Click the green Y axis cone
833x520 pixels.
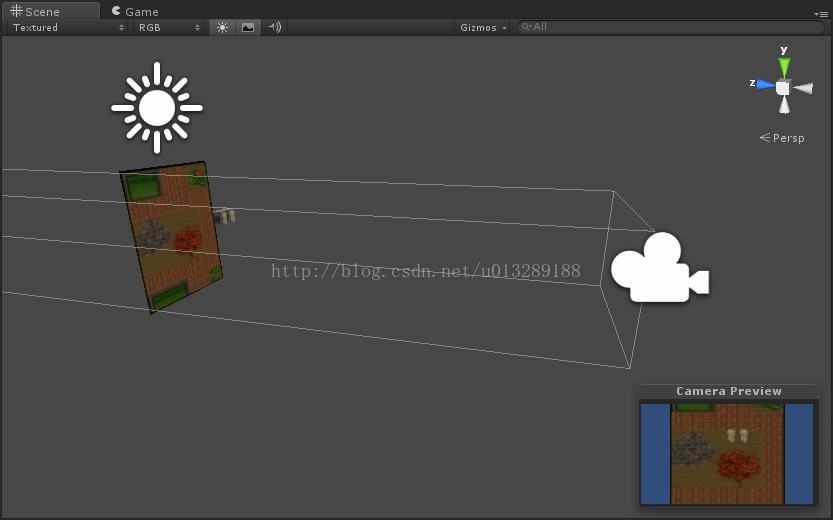(784, 68)
